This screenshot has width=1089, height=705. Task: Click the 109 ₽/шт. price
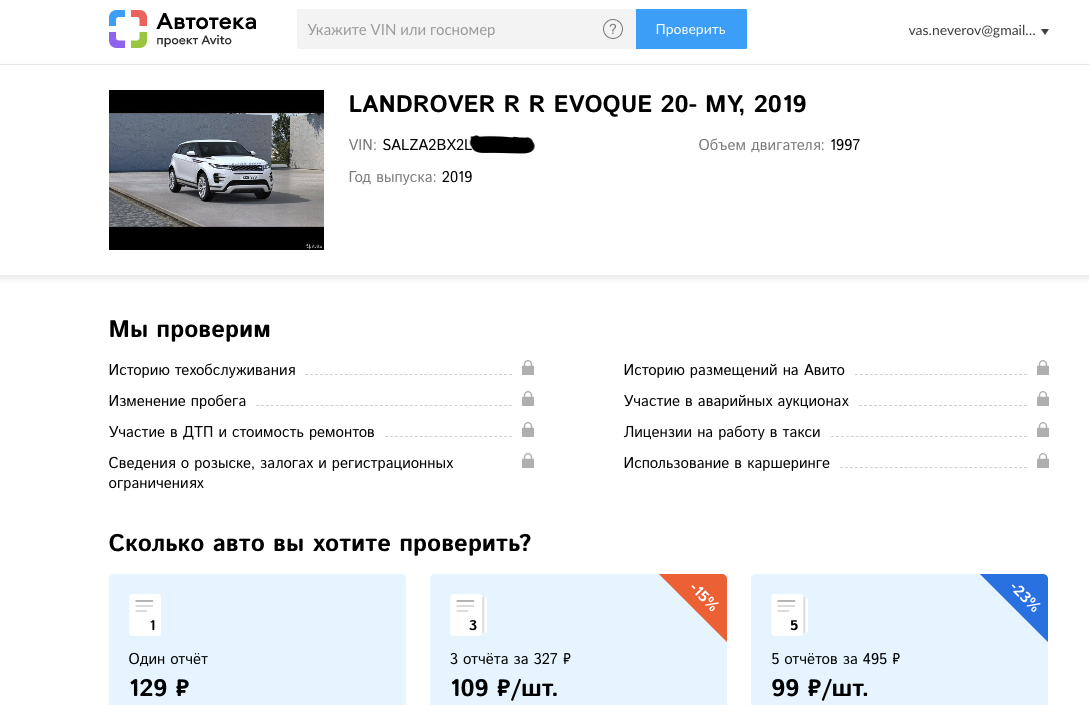pos(504,688)
